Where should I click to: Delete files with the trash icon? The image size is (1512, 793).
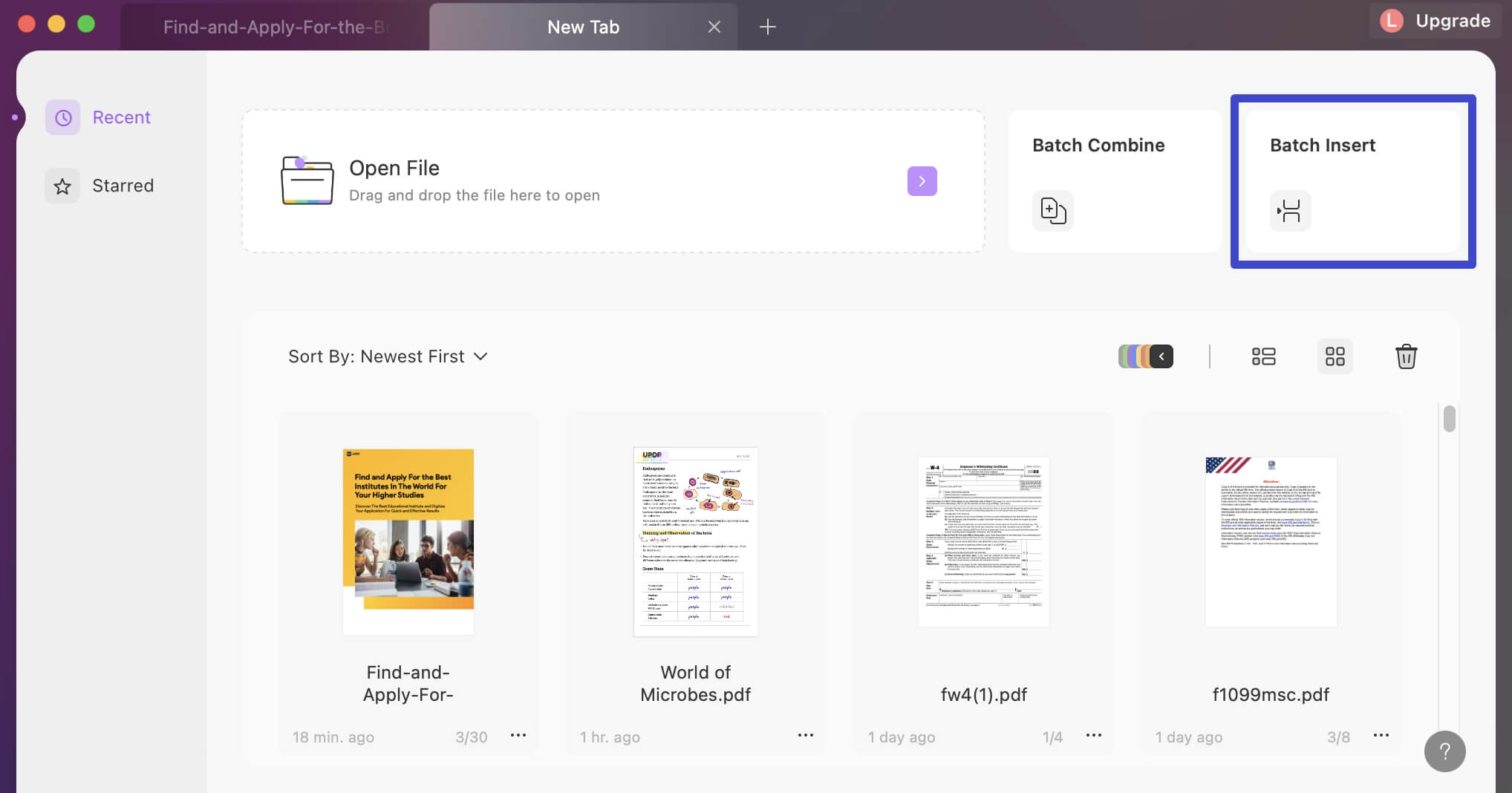1406,356
